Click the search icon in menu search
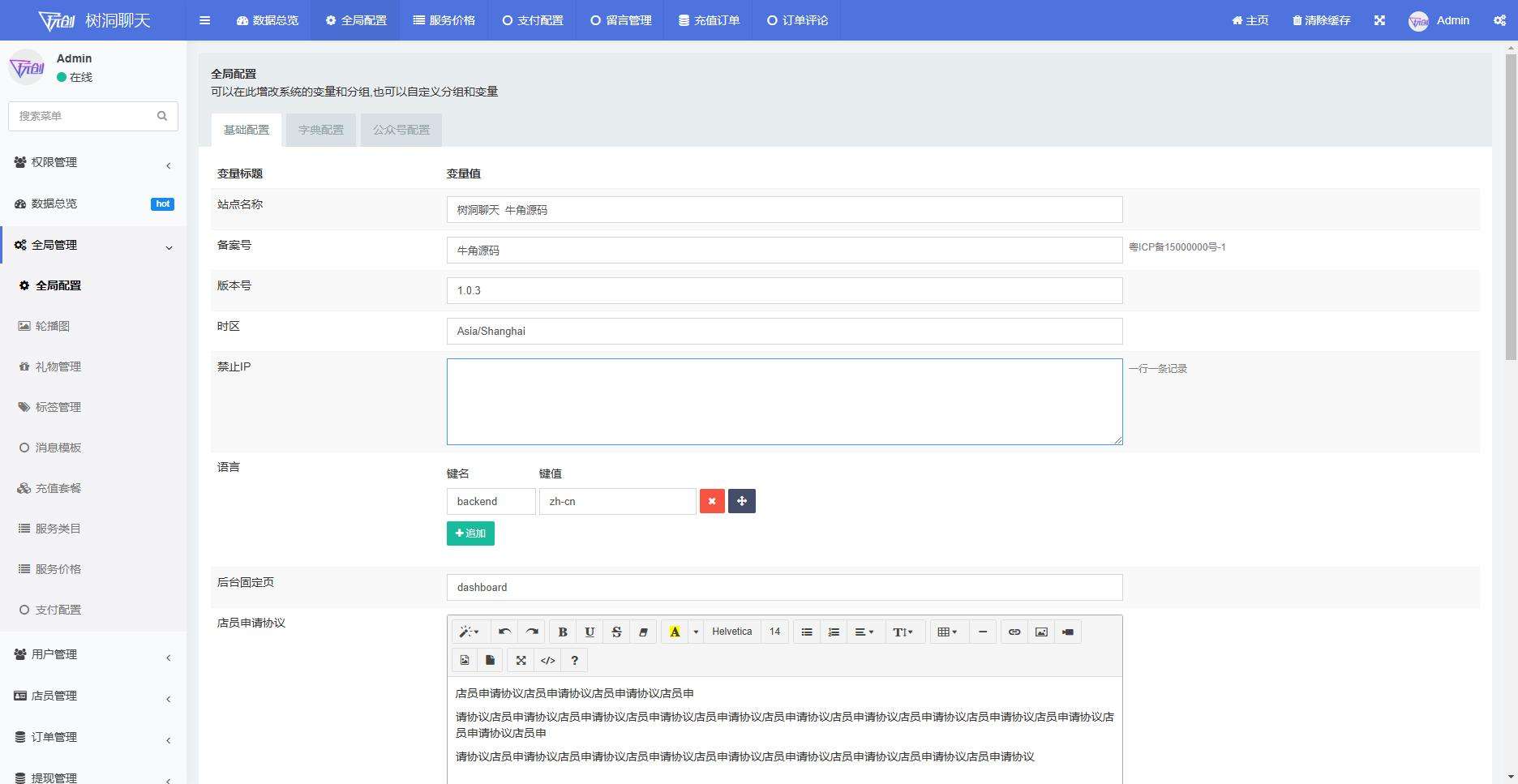Screen dimensions: 1518x784 point(162,116)
